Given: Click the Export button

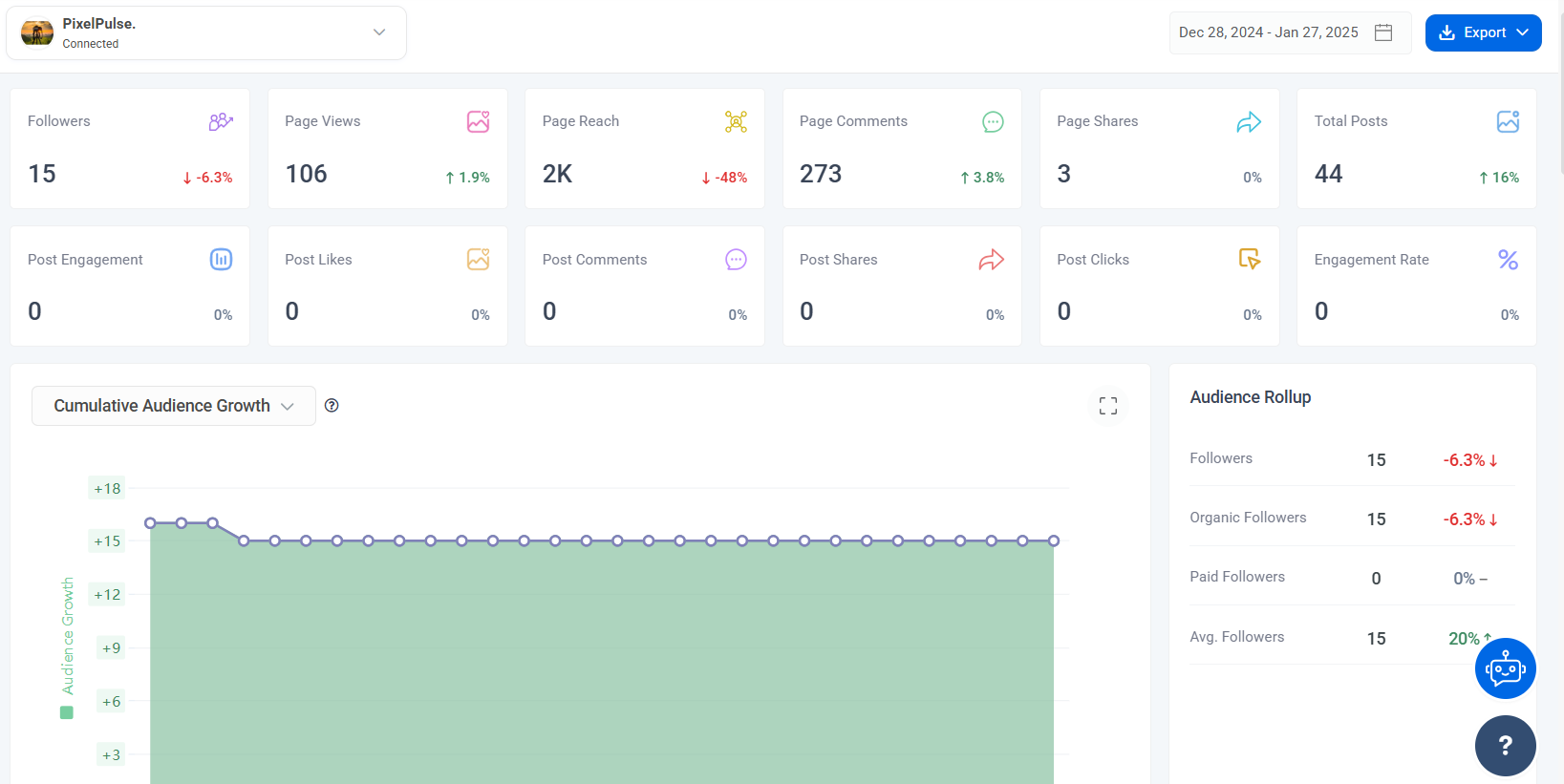Looking at the screenshot, I should click(x=1483, y=32).
